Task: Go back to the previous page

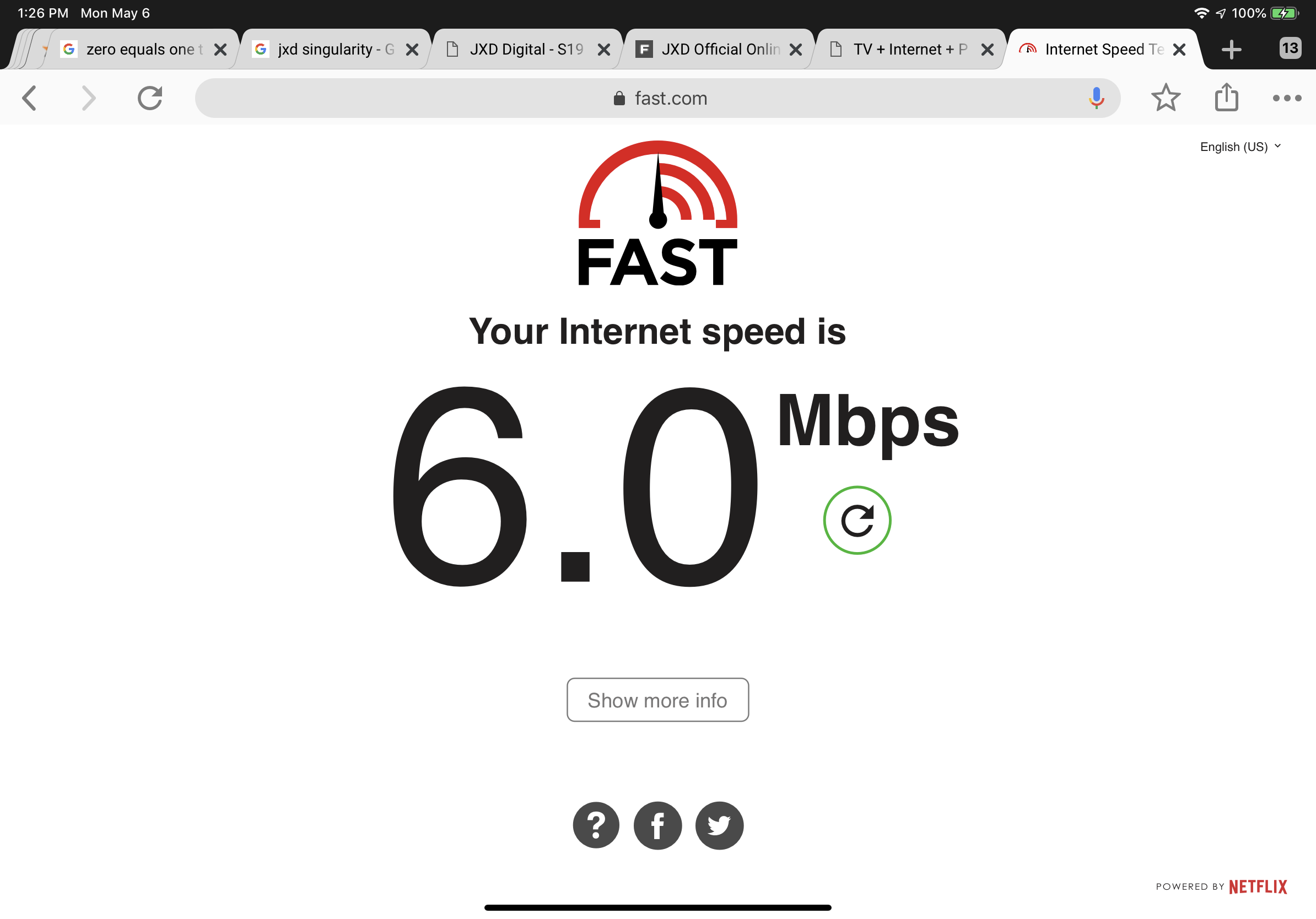Action: point(29,98)
